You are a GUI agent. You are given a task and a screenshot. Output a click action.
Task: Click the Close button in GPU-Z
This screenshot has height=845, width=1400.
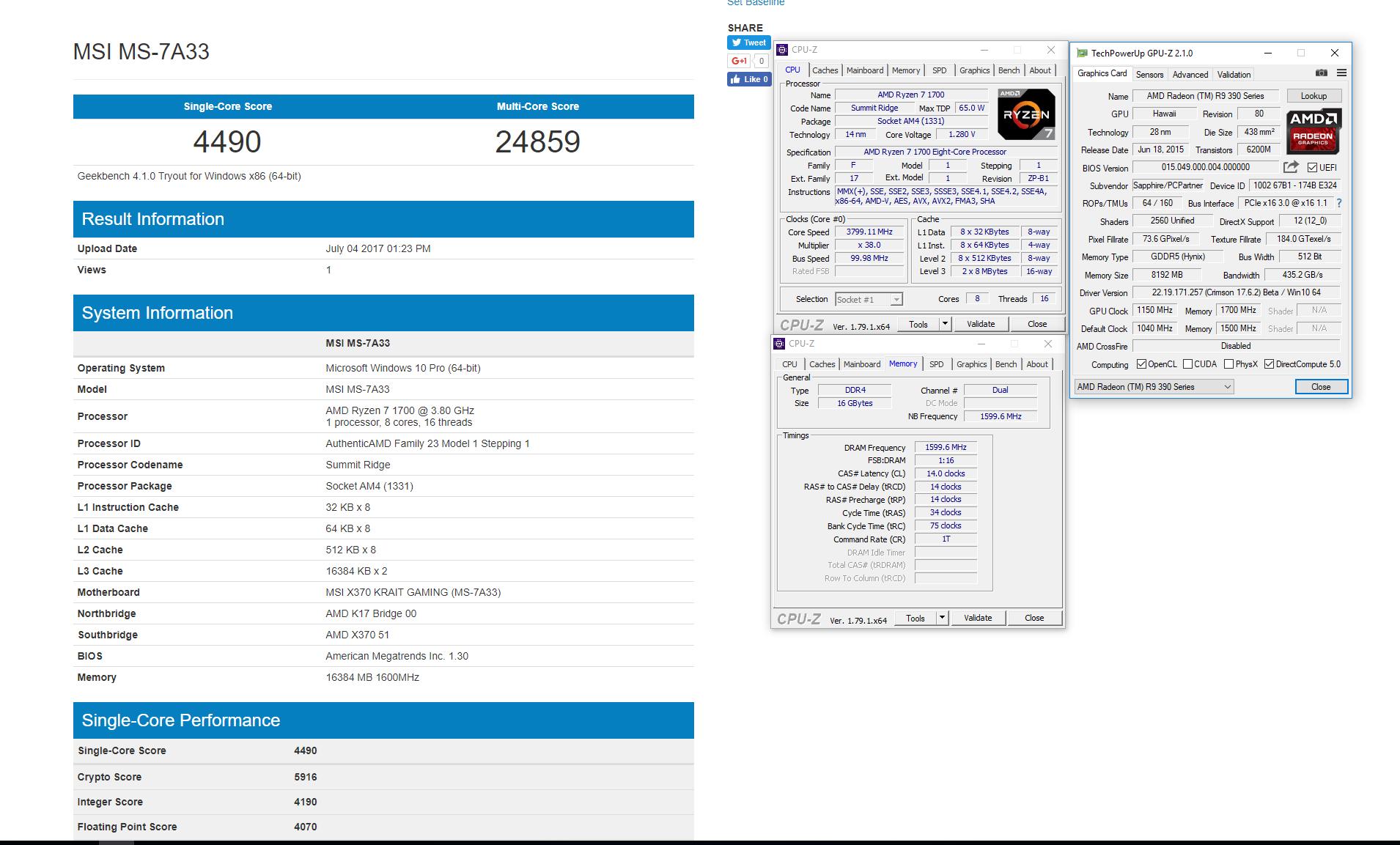click(1321, 387)
